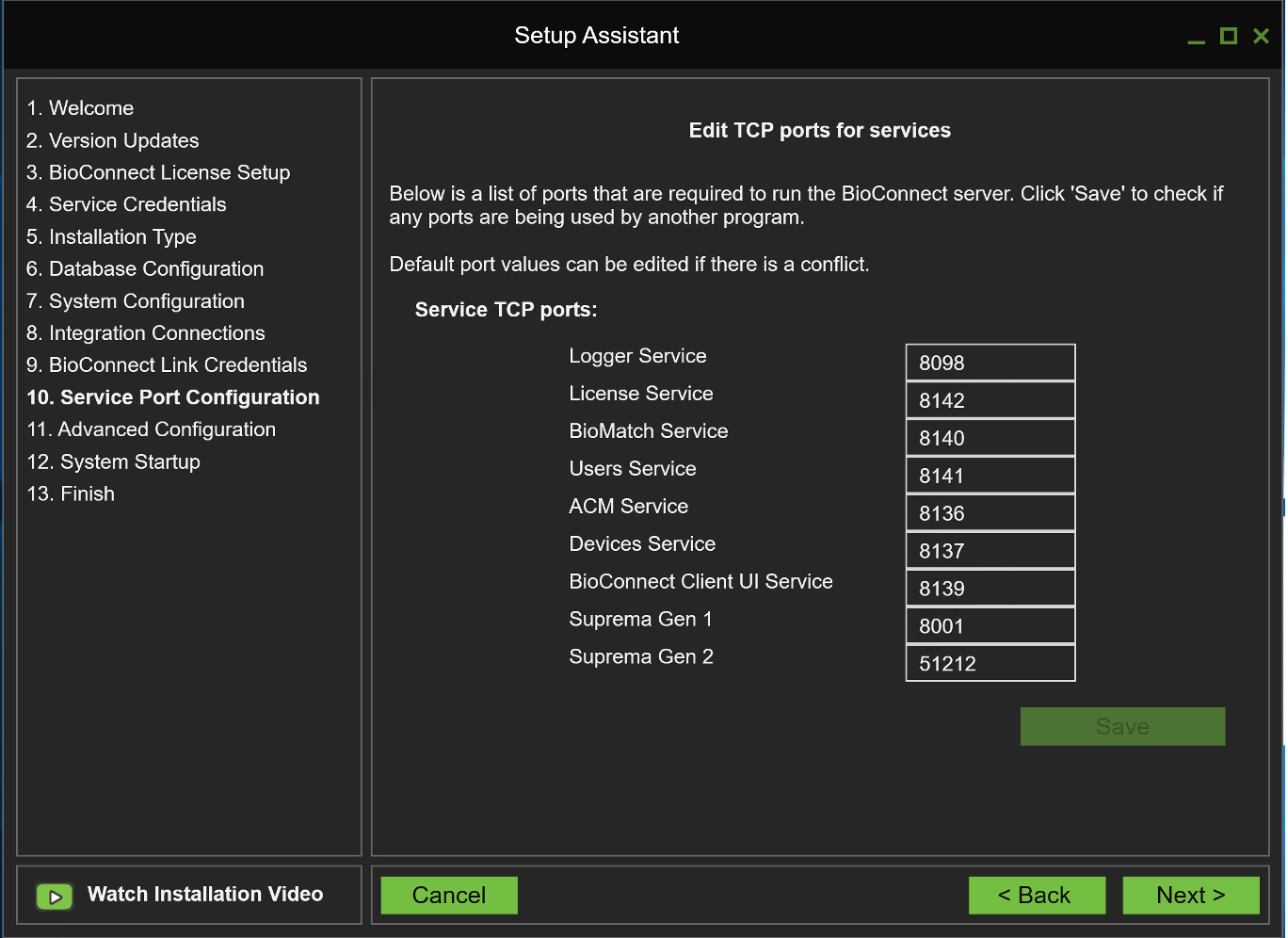Click the Back button
The height and width of the screenshot is (938, 1288).
[x=1037, y=895]
